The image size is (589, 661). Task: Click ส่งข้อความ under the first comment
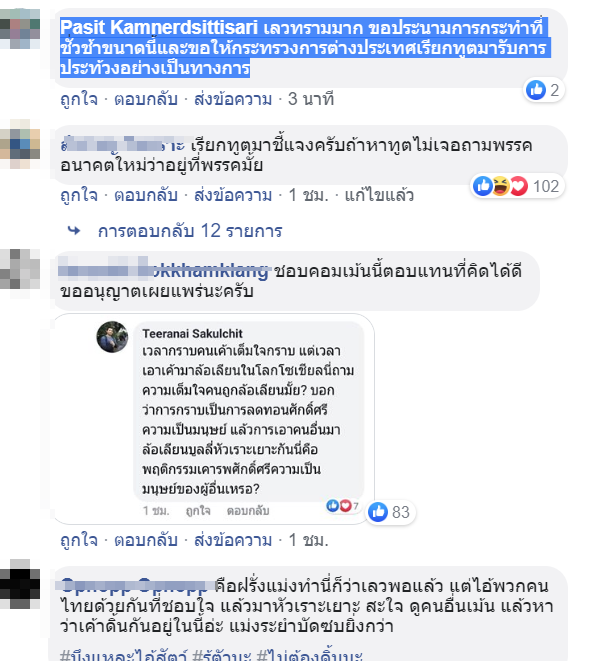coord(233,99)
